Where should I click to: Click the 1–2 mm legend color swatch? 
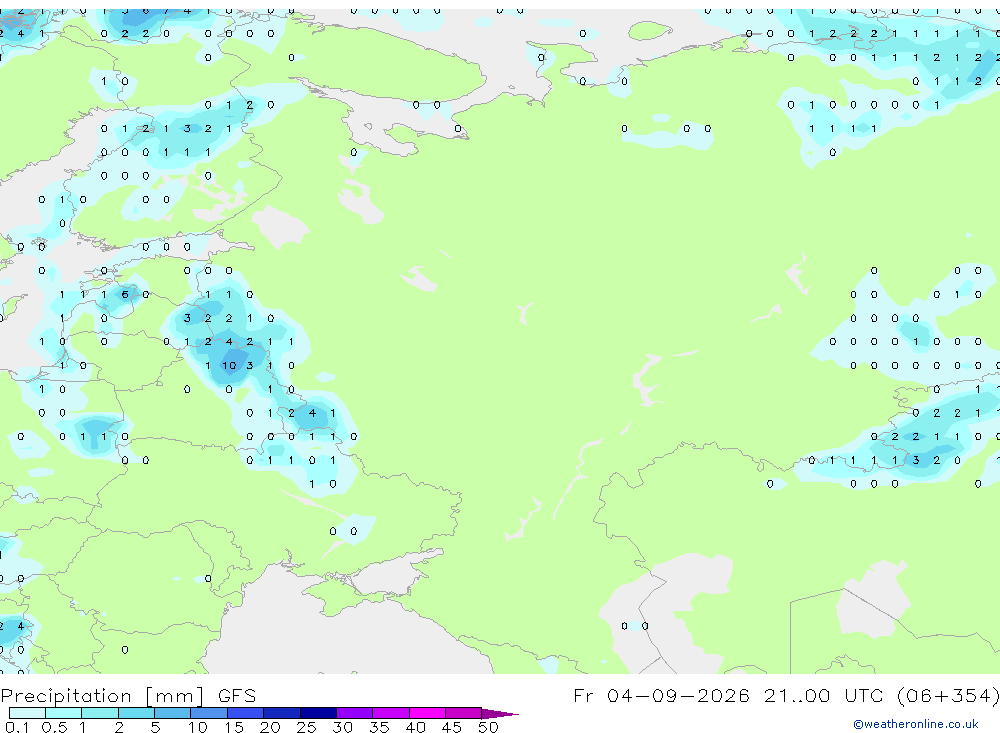click(99, 713)
